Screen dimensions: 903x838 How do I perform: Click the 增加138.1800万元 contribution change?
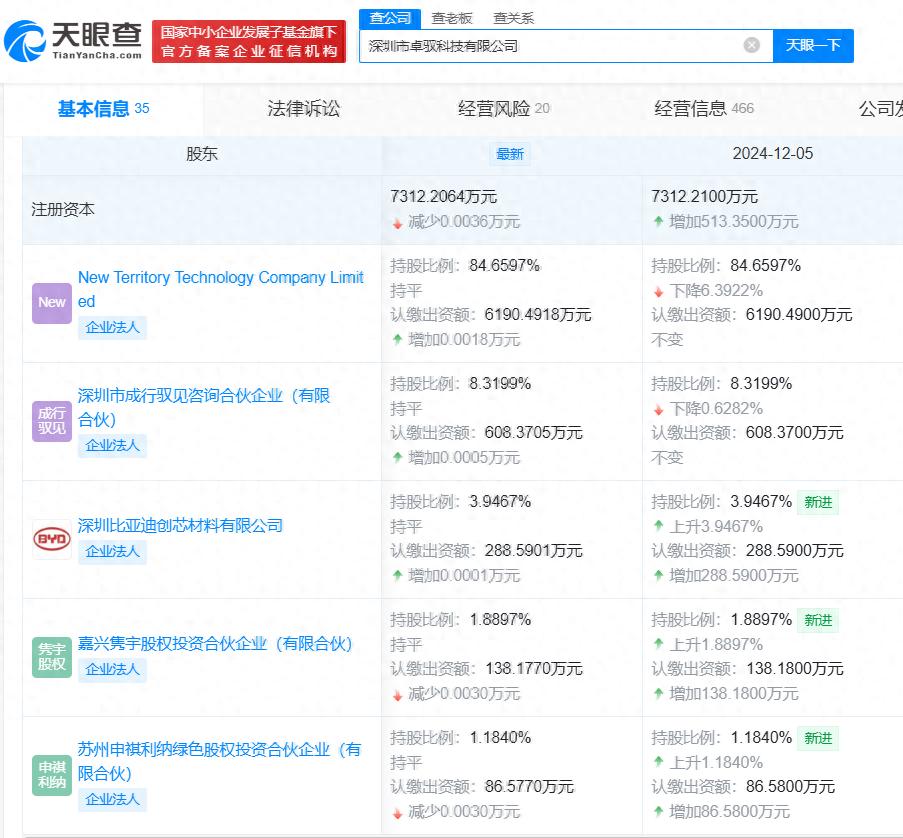pos(734,694)
